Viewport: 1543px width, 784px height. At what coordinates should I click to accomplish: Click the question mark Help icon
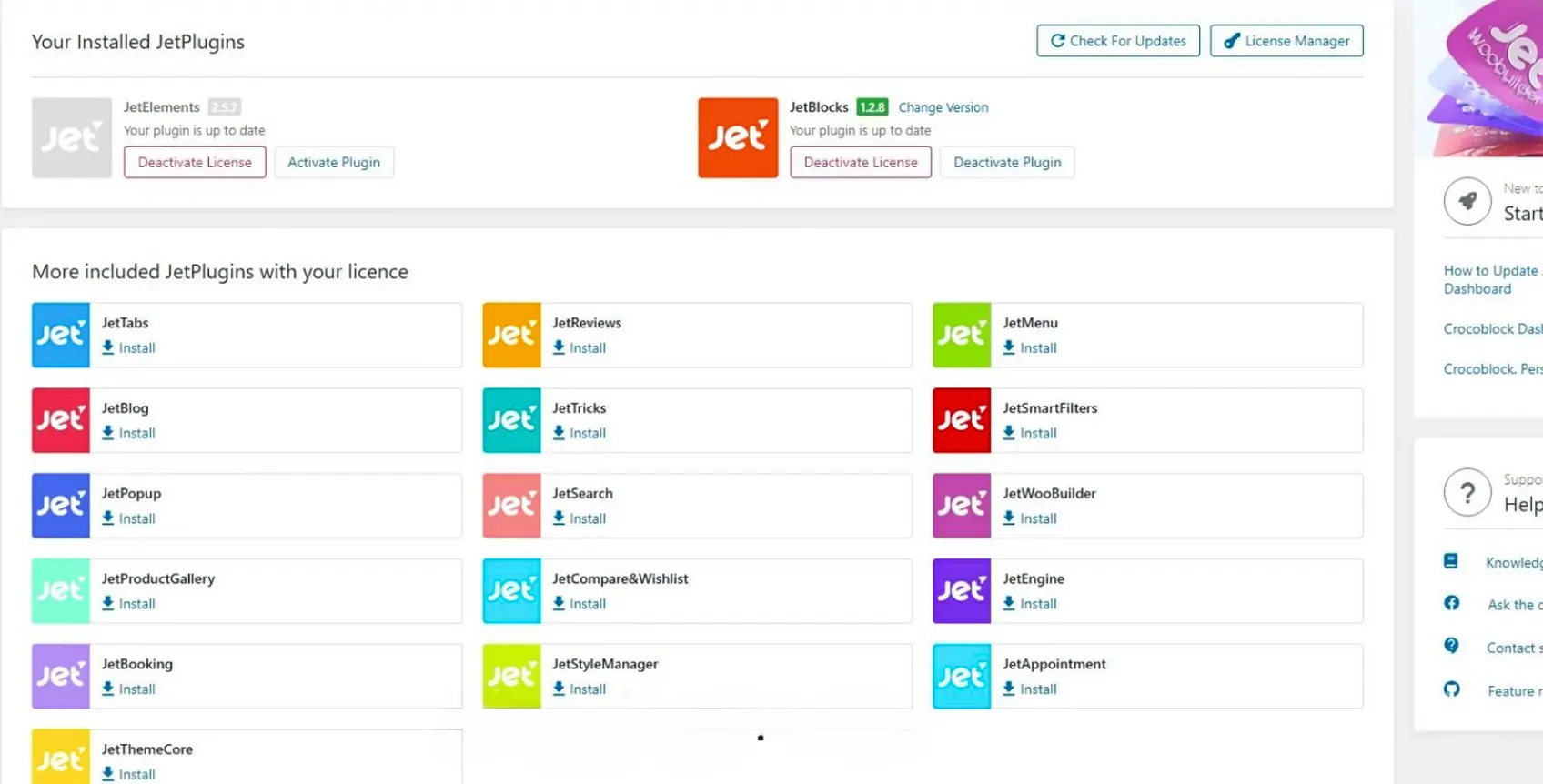[1467, 493]
